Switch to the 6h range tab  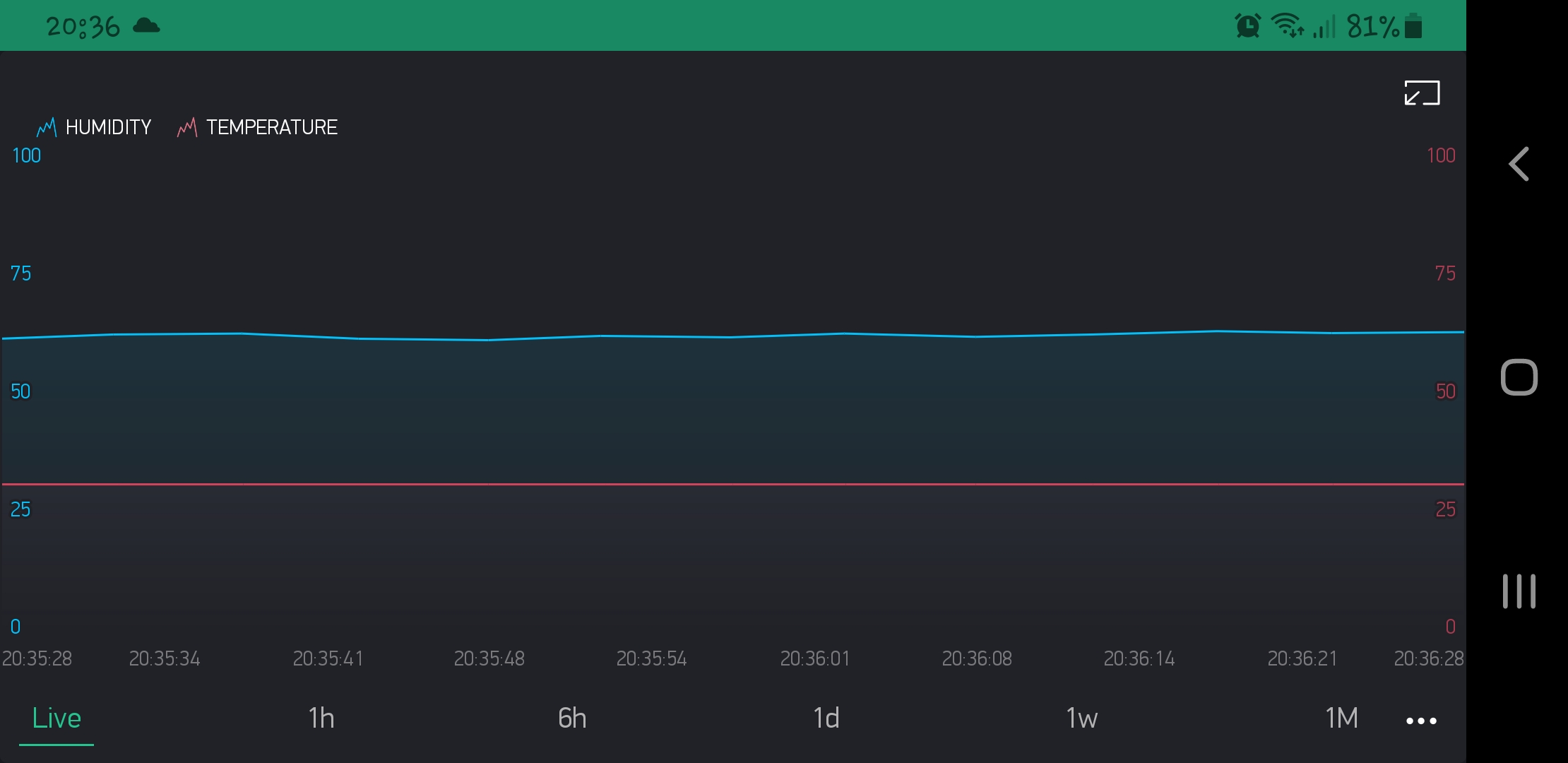(572, 718)
